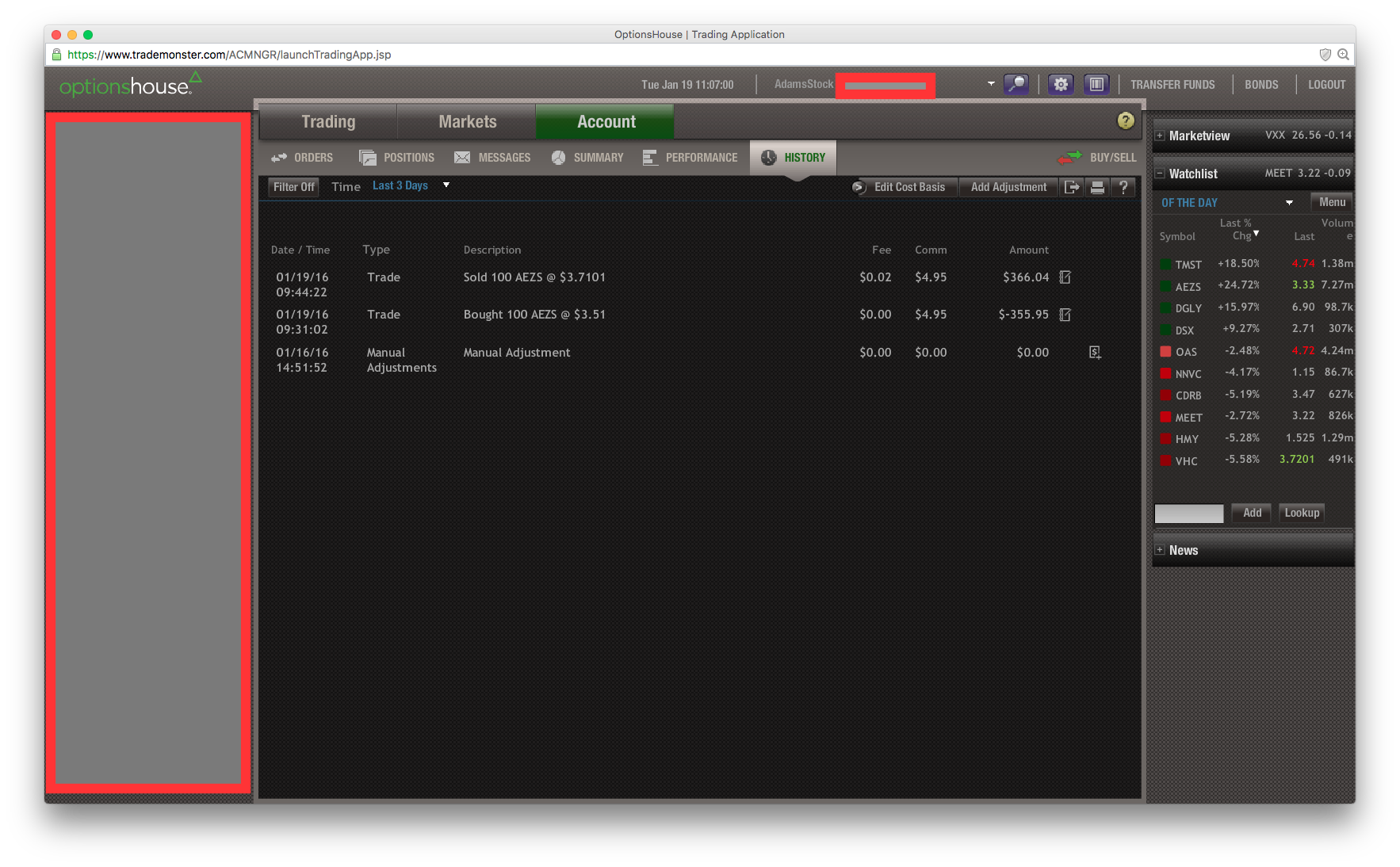Screen dimensions: 1400x867
Task: Switch to the Trading tab
Action: click(x=328, y=121)
